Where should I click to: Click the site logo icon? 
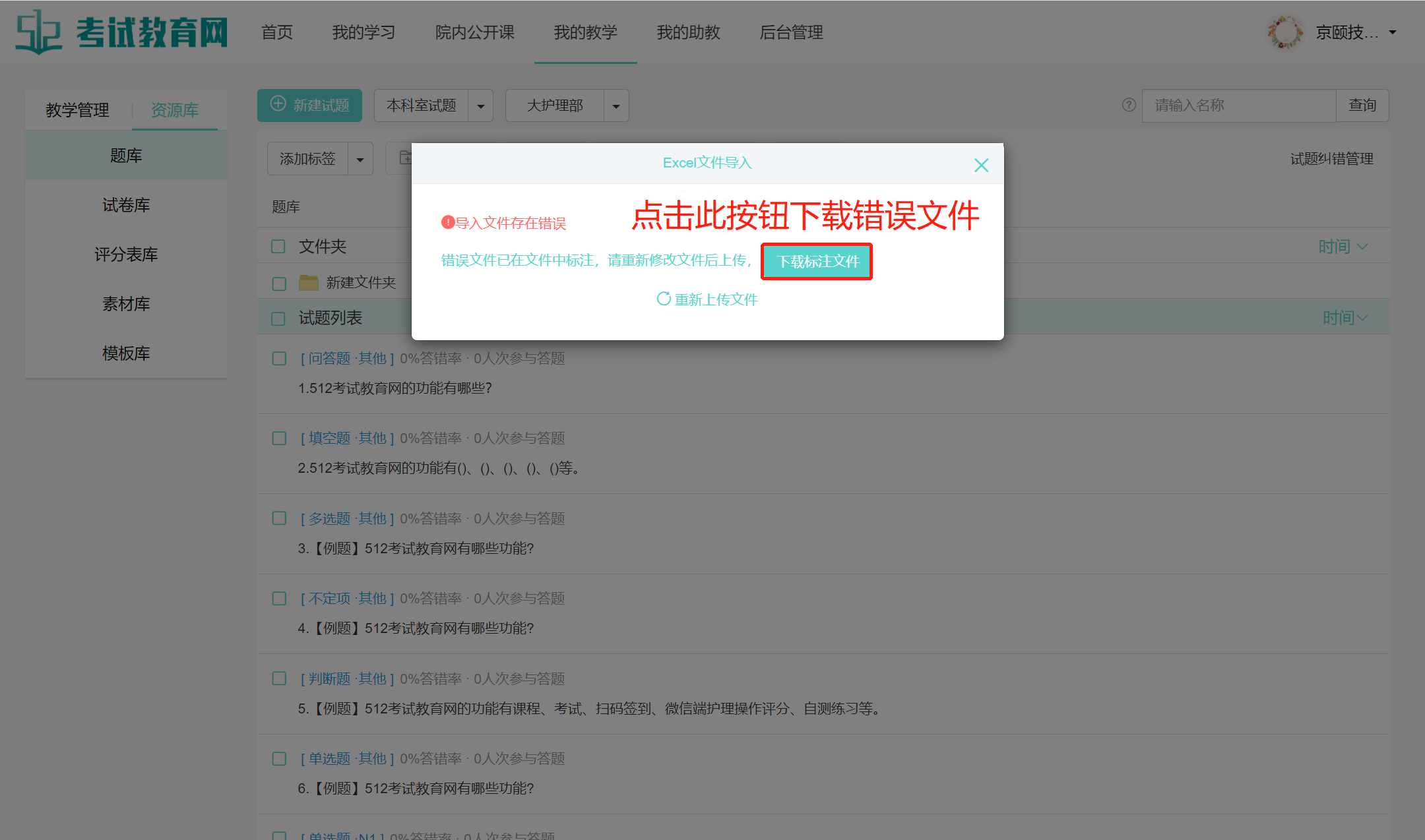(x=38, y=32)
